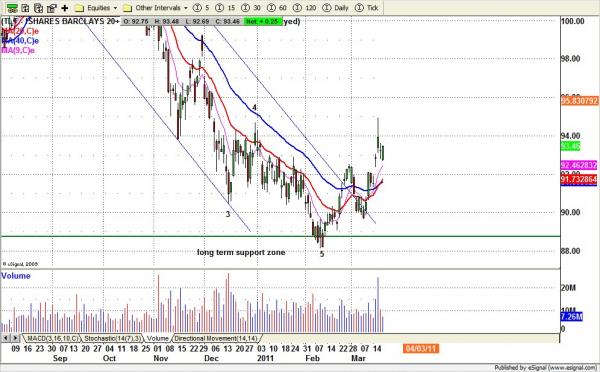Image resolution: width=600 pixels, height=372 pixels.
Task: Click the orange 04/03/11 date marker
Action: click(421, 349)
